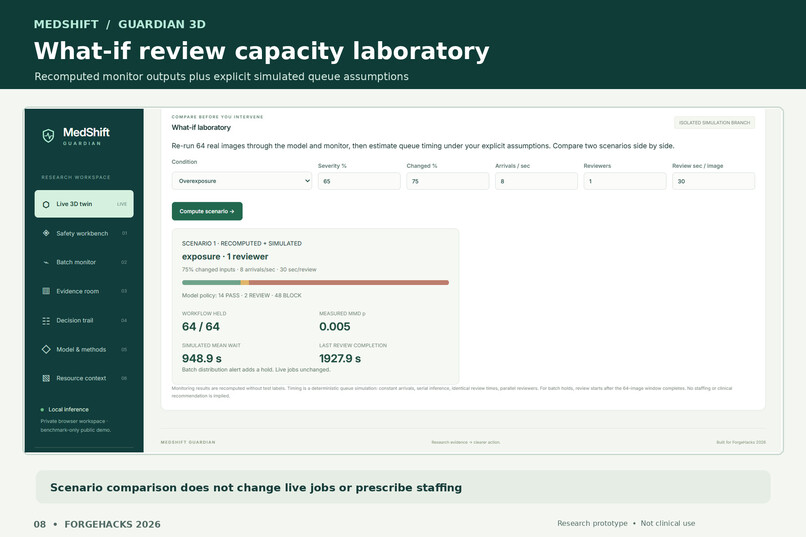Click 'SCENARIO 1 · RECOMPUTED + SIMULATED' label
The image size is (806, 537).
(242, 244)
